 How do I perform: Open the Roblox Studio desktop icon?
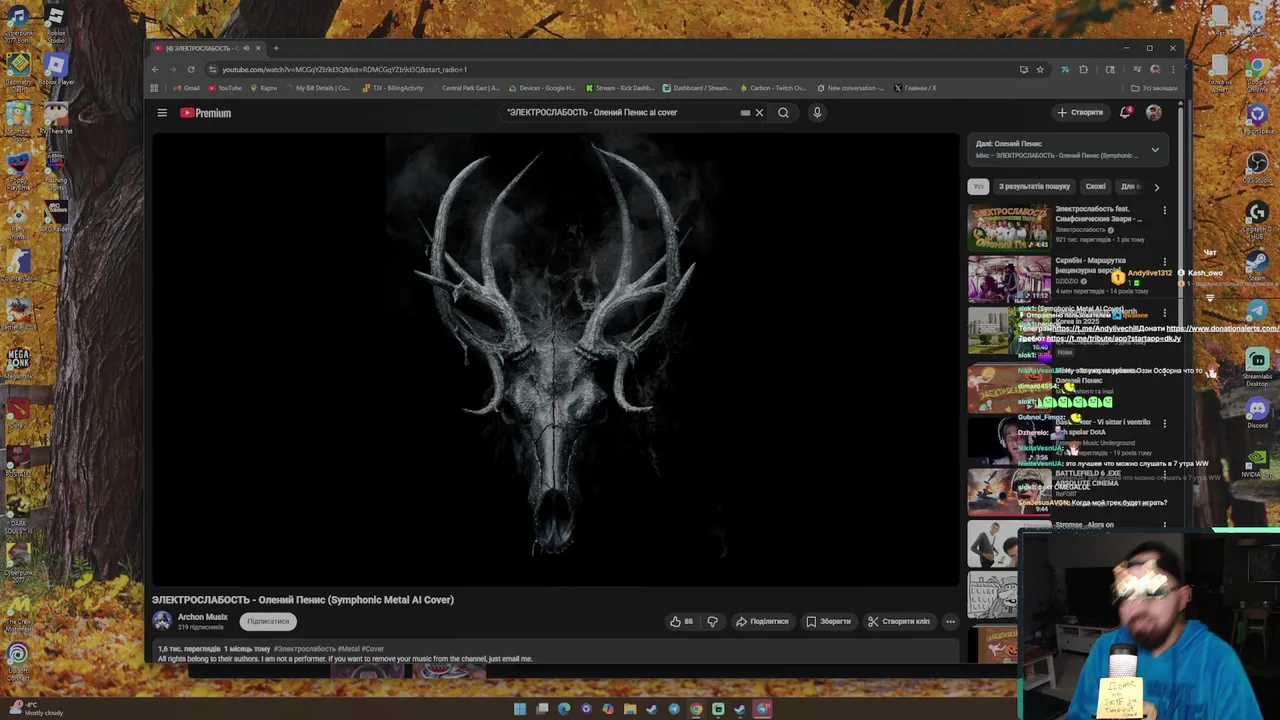coord(55,24)
